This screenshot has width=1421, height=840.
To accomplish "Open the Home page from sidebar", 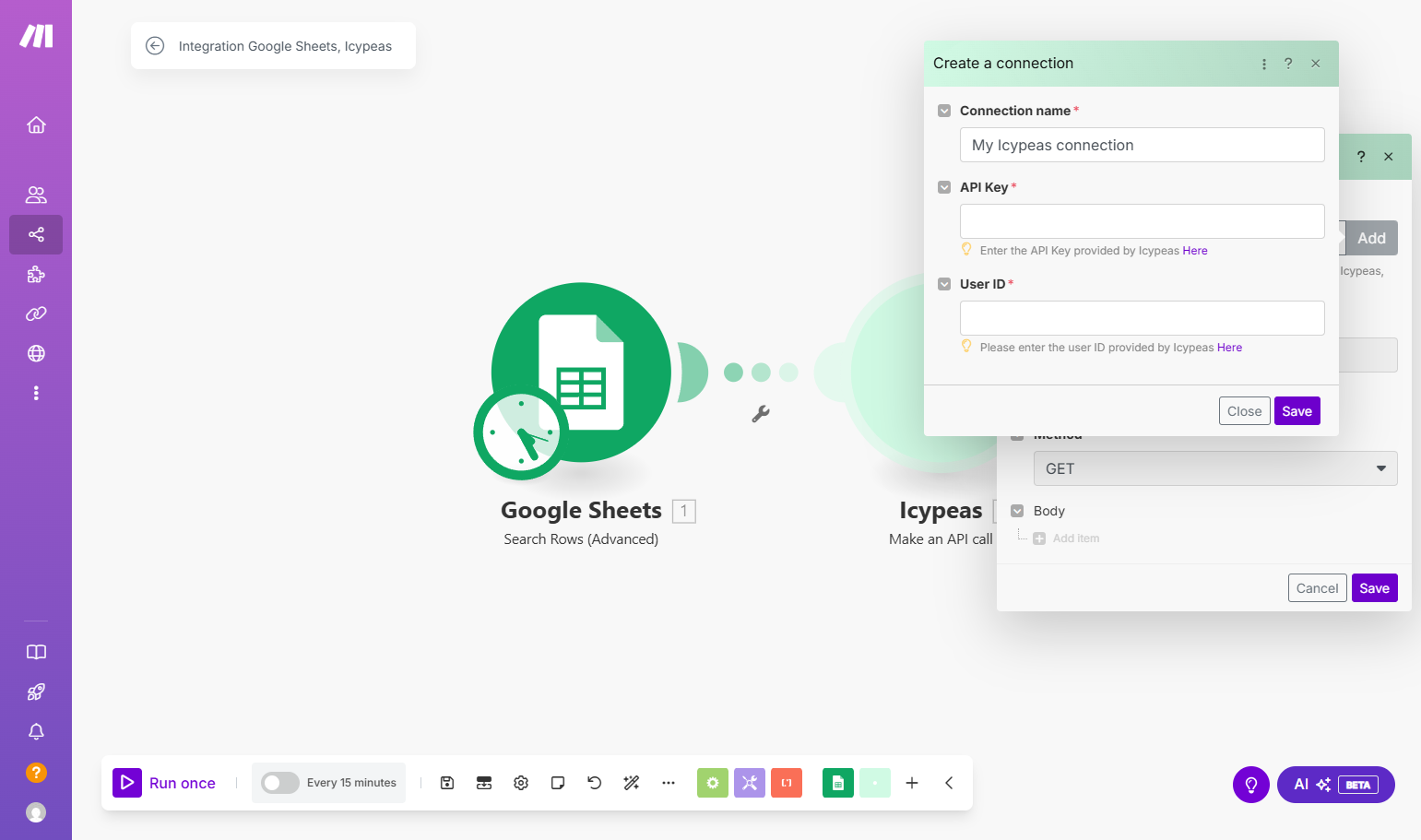I will (36, 124).
